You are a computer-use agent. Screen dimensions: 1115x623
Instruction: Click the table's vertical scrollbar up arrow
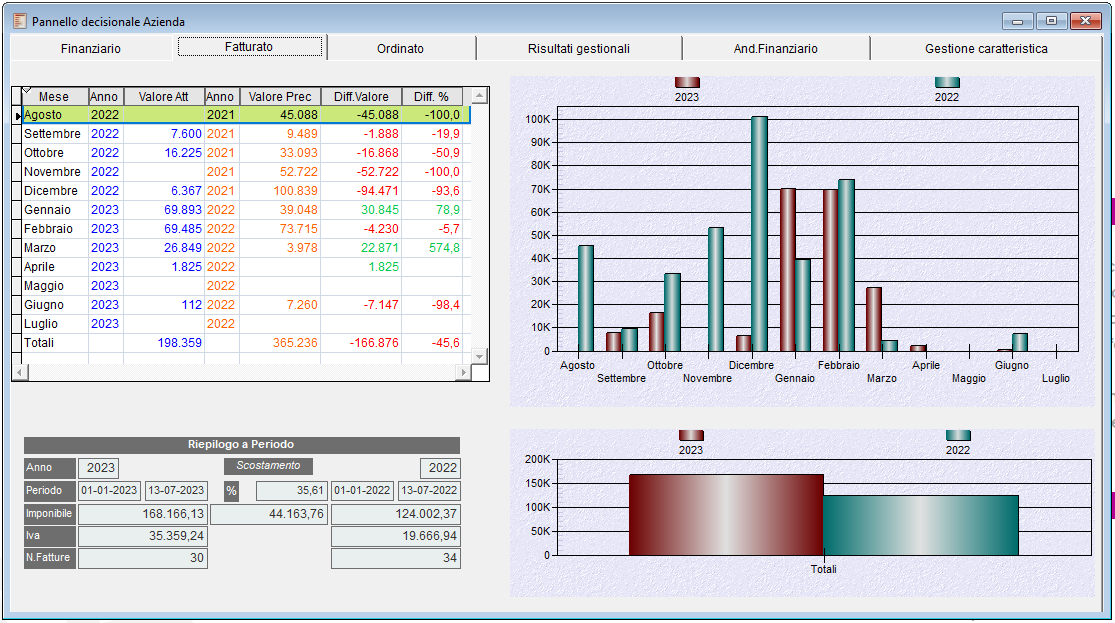pyautogui.click(x=479, y=96)
